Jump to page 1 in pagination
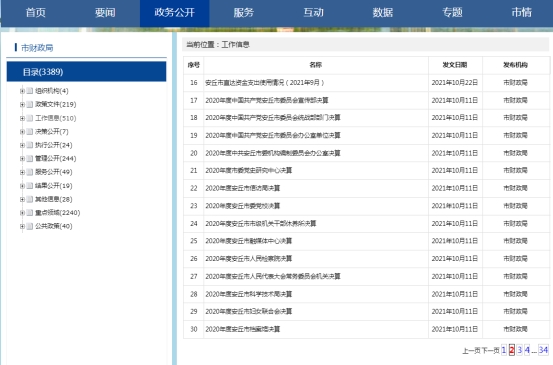The image size is (553, 365). pyautogui.click(x=504, y=350)
